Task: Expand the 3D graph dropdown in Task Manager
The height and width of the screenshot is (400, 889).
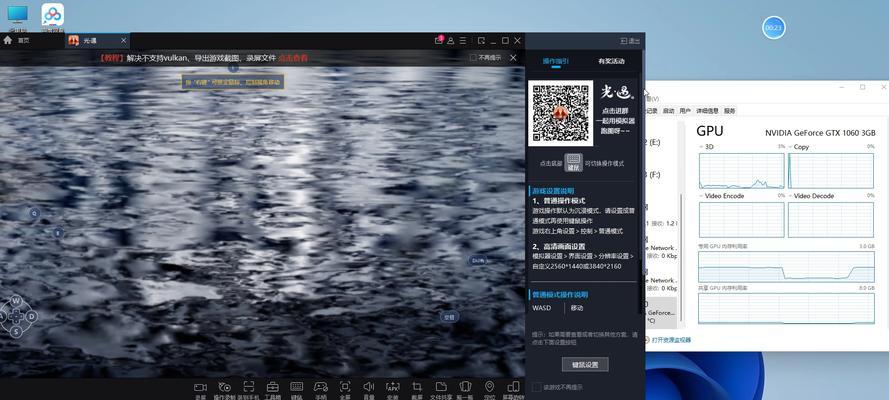Action: (x=701, y=147)
